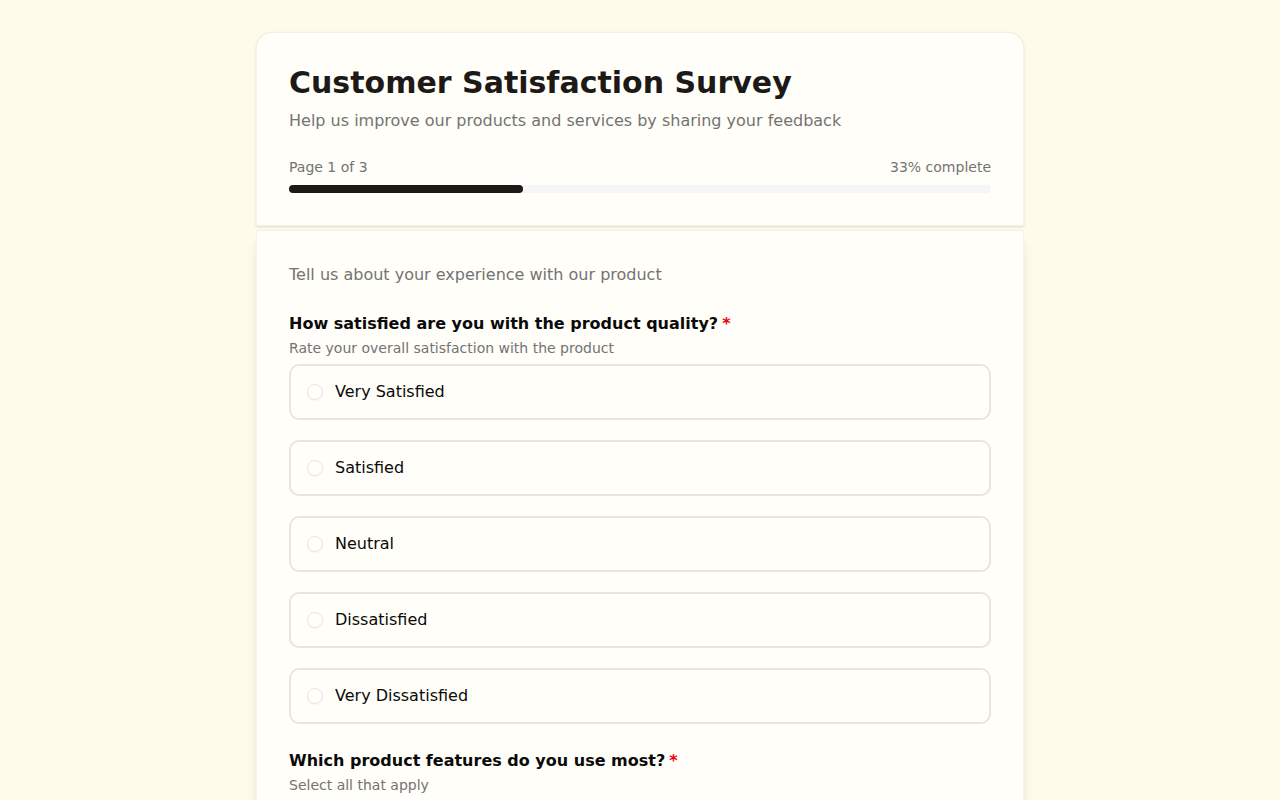Viewport: 1280px width, 800px height.
Task: Click the "Which product features" question label
Action: point(477,761)
